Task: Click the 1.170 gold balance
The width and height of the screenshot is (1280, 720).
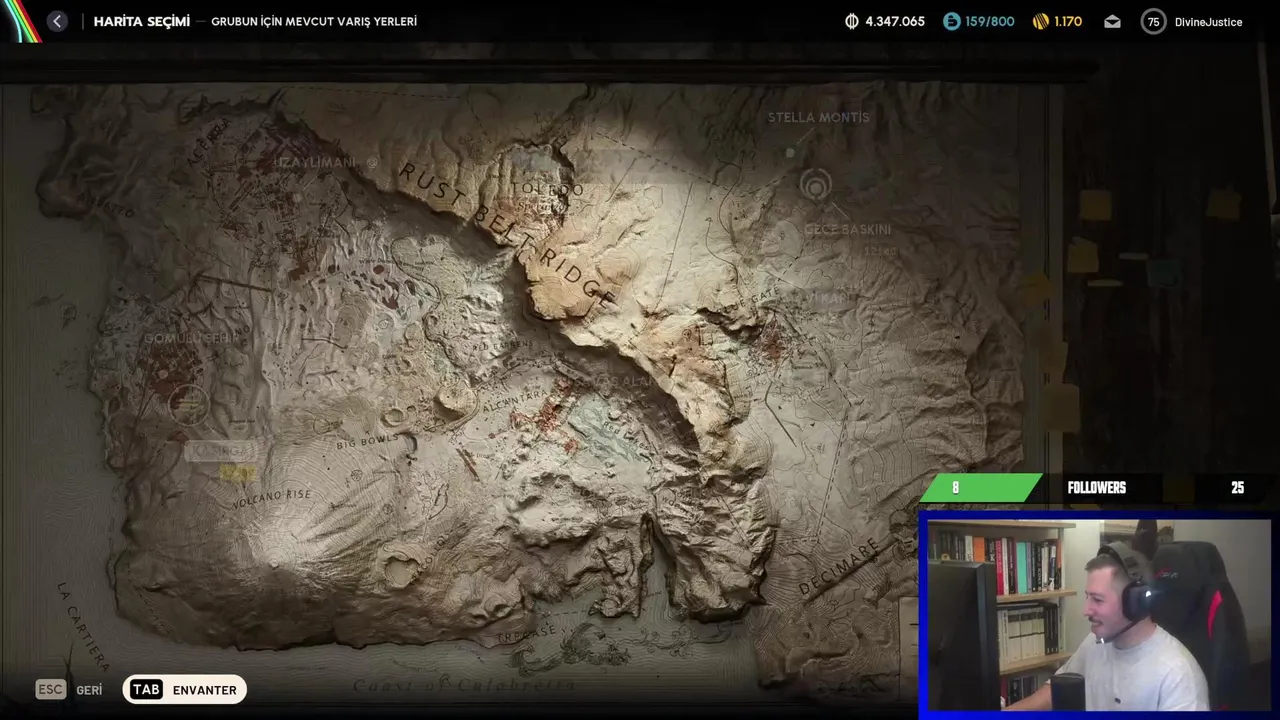Action: [1068, 21]
